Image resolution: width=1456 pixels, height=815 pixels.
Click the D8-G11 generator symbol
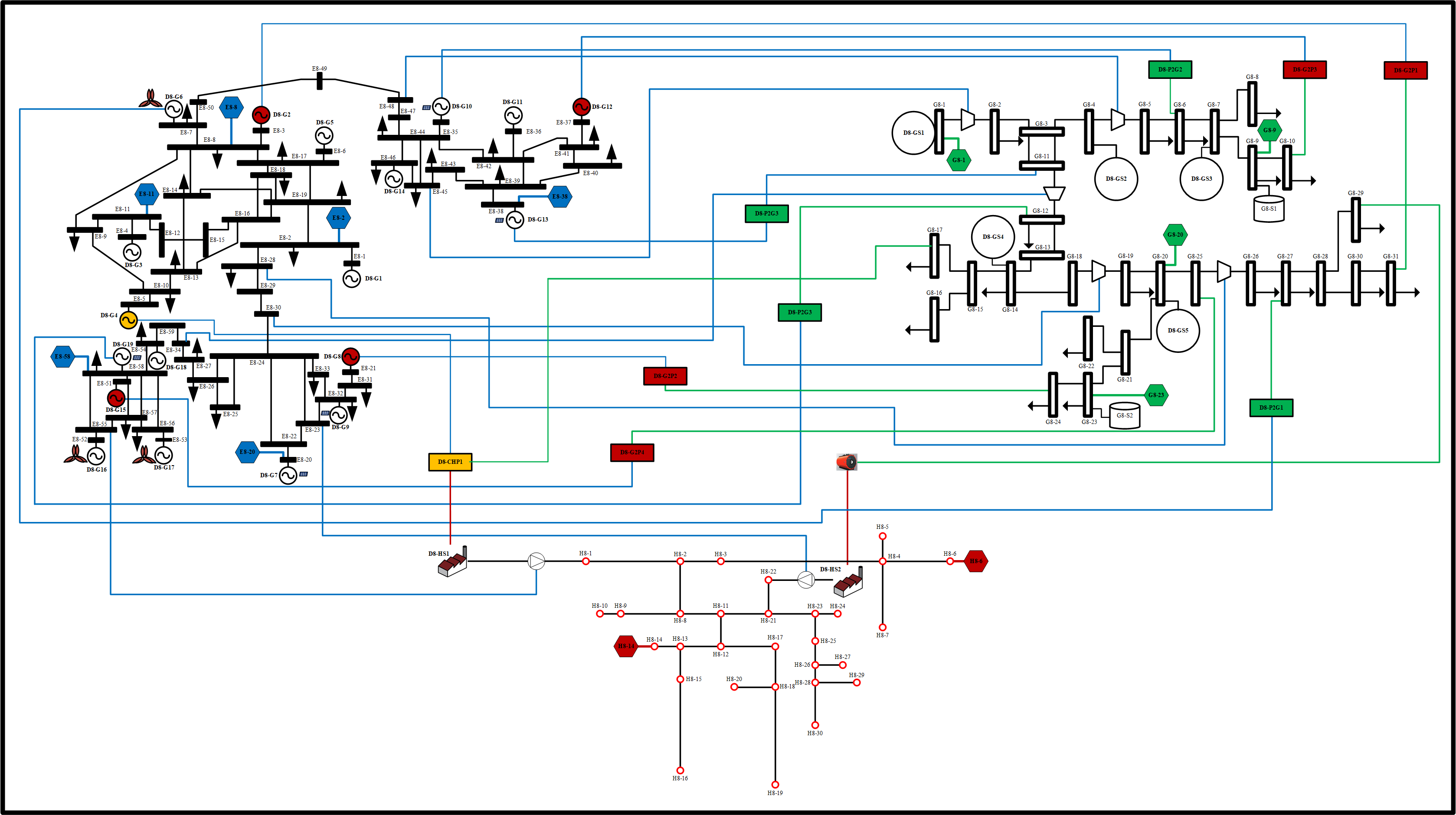[513, 115]
